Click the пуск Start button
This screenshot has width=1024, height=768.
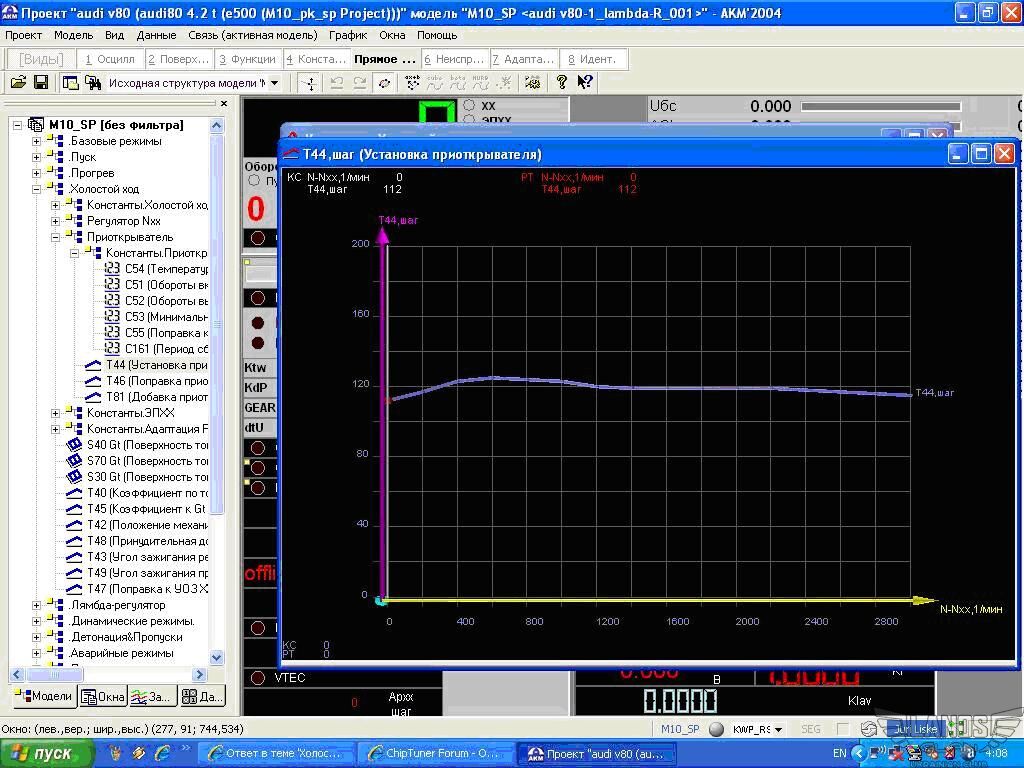coord(47,753)
